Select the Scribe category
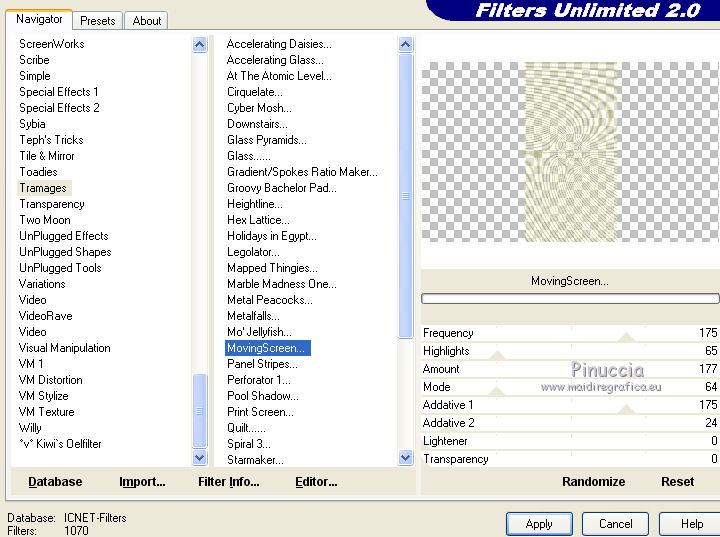 tap(34, 60)
